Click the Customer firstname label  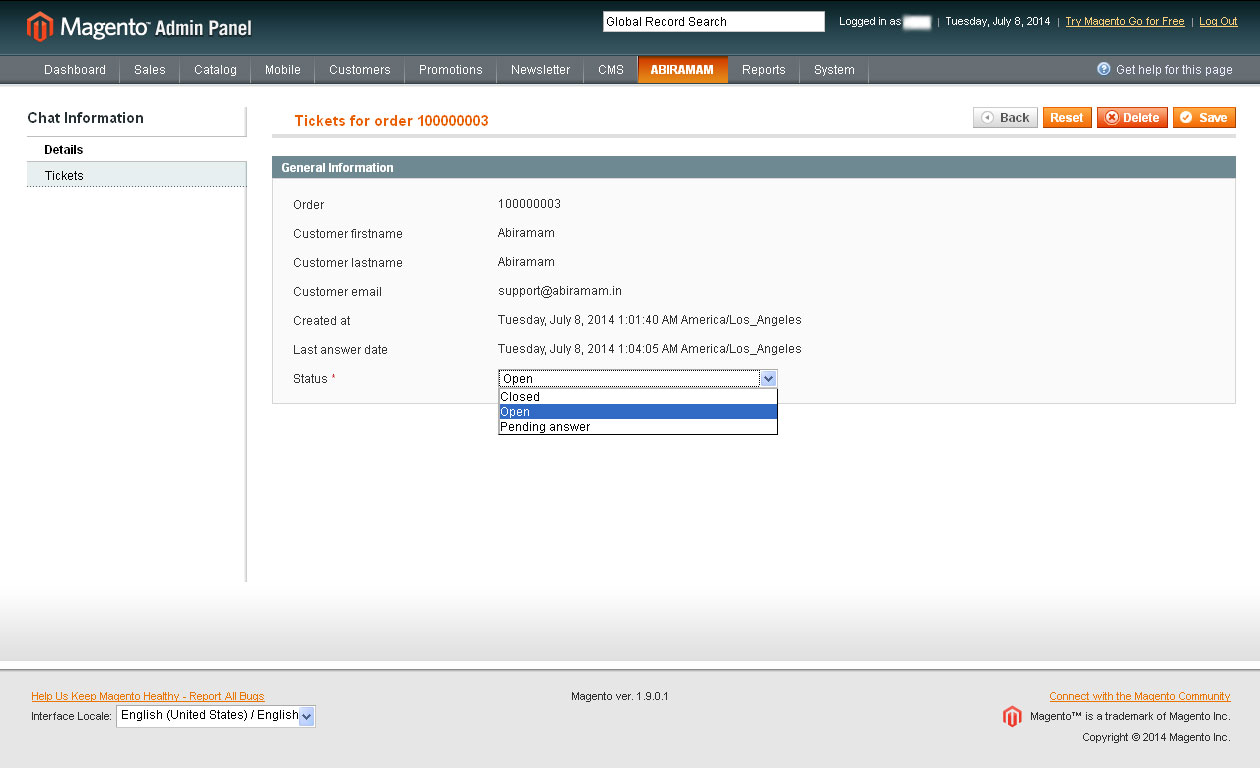pyautogui.click(x=348, y=234)
